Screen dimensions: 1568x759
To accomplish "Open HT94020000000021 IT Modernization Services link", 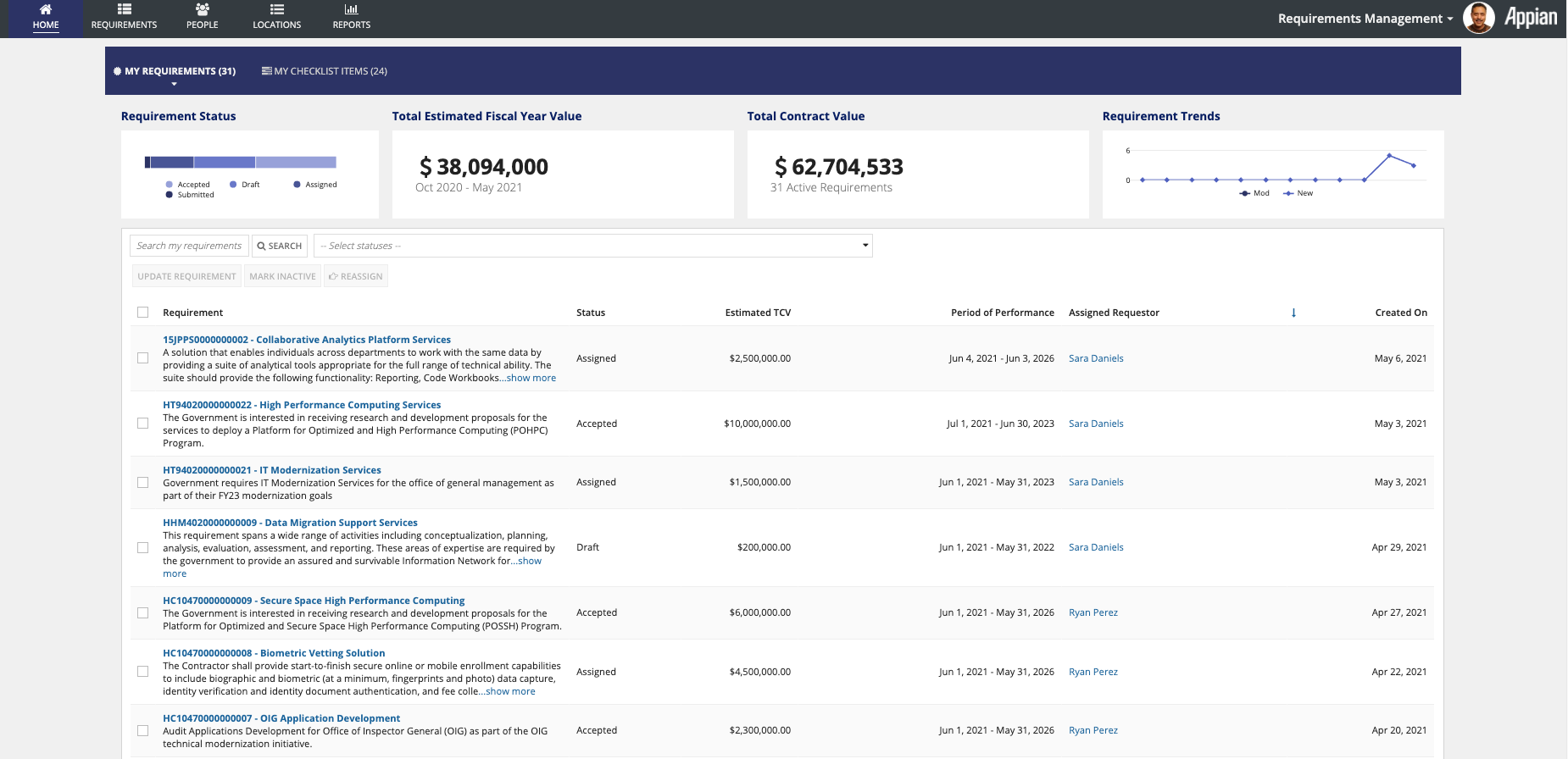I will coord(272,470).
